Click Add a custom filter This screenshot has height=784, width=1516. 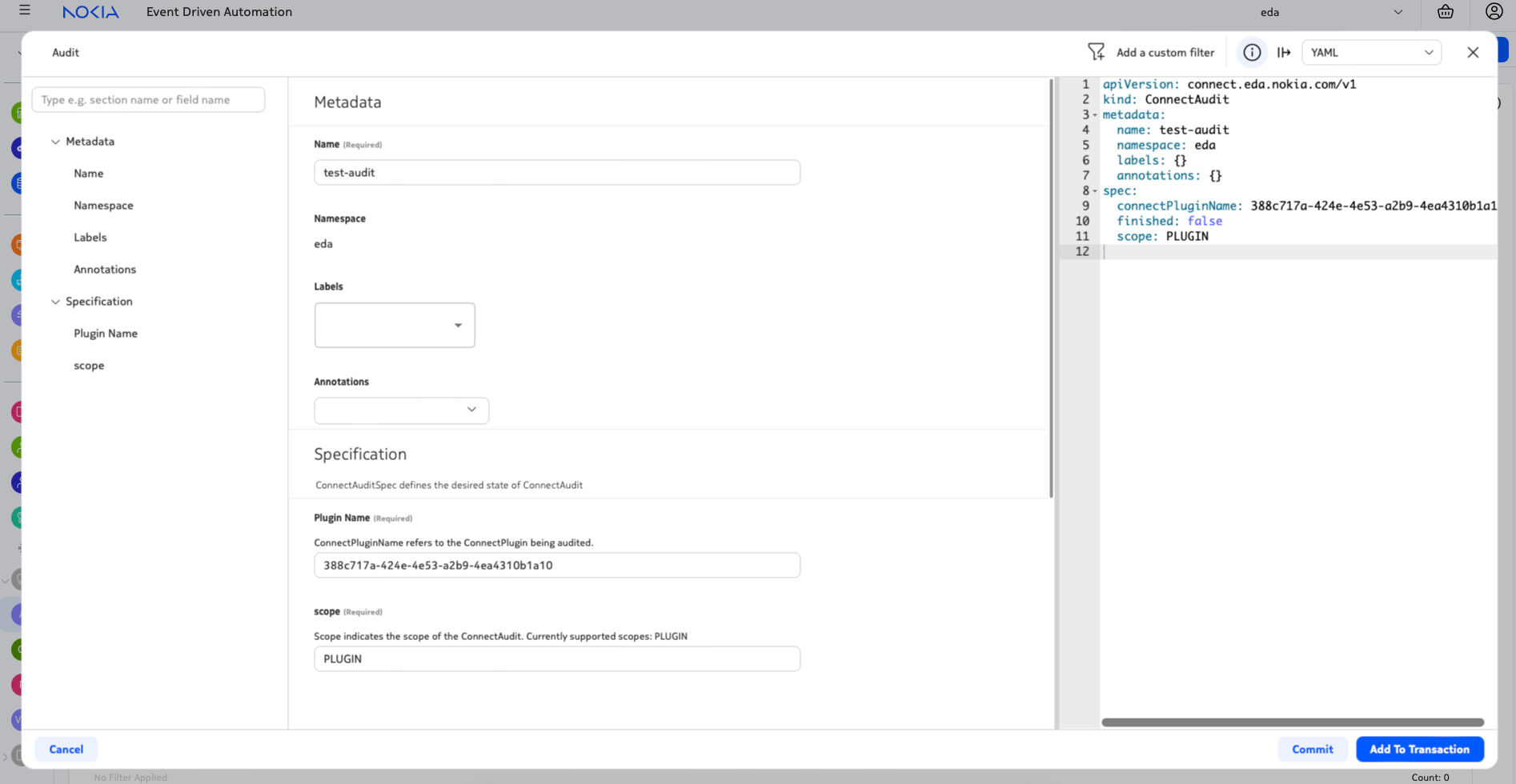1165,52
